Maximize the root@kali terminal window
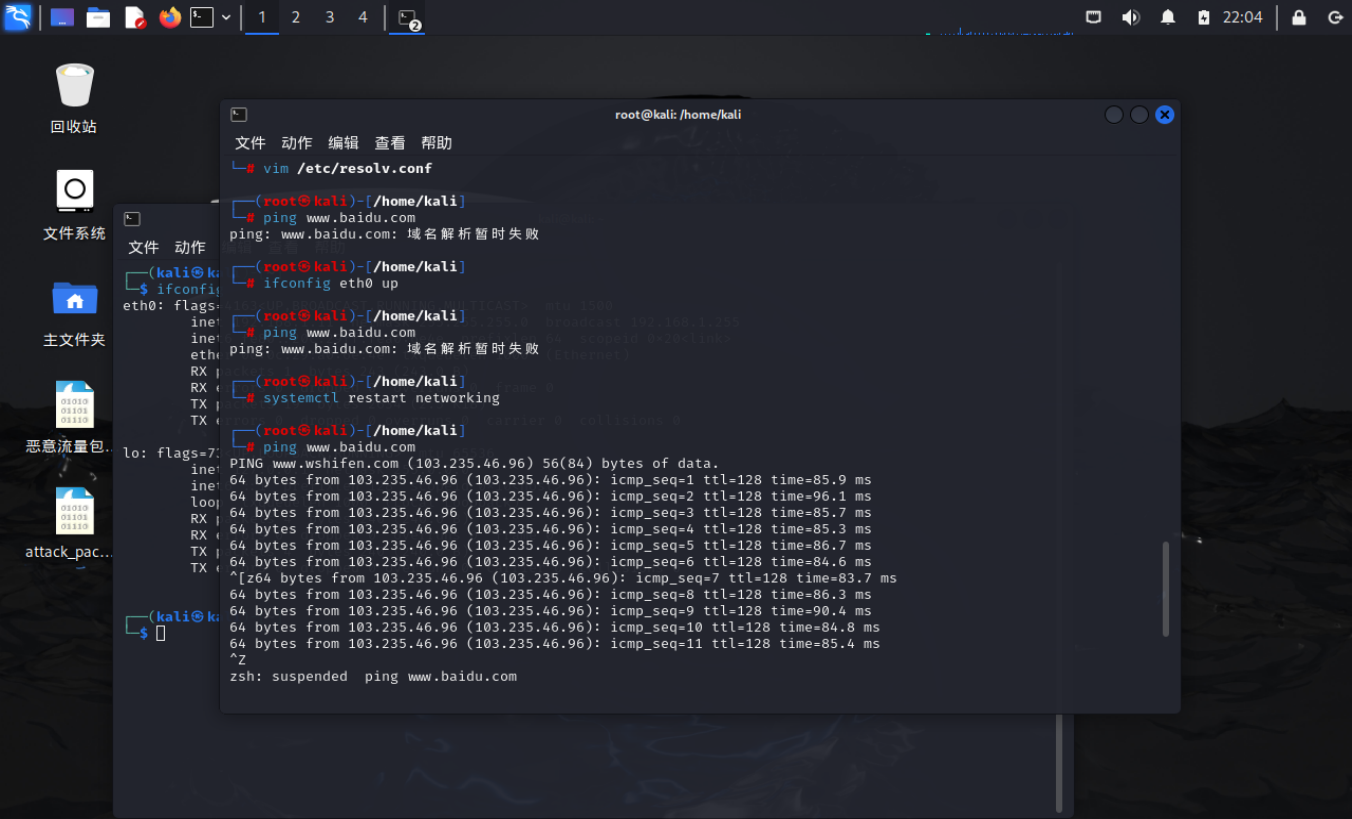The width and height of the screenshot is (1352, 819). tap(1139, 115)
